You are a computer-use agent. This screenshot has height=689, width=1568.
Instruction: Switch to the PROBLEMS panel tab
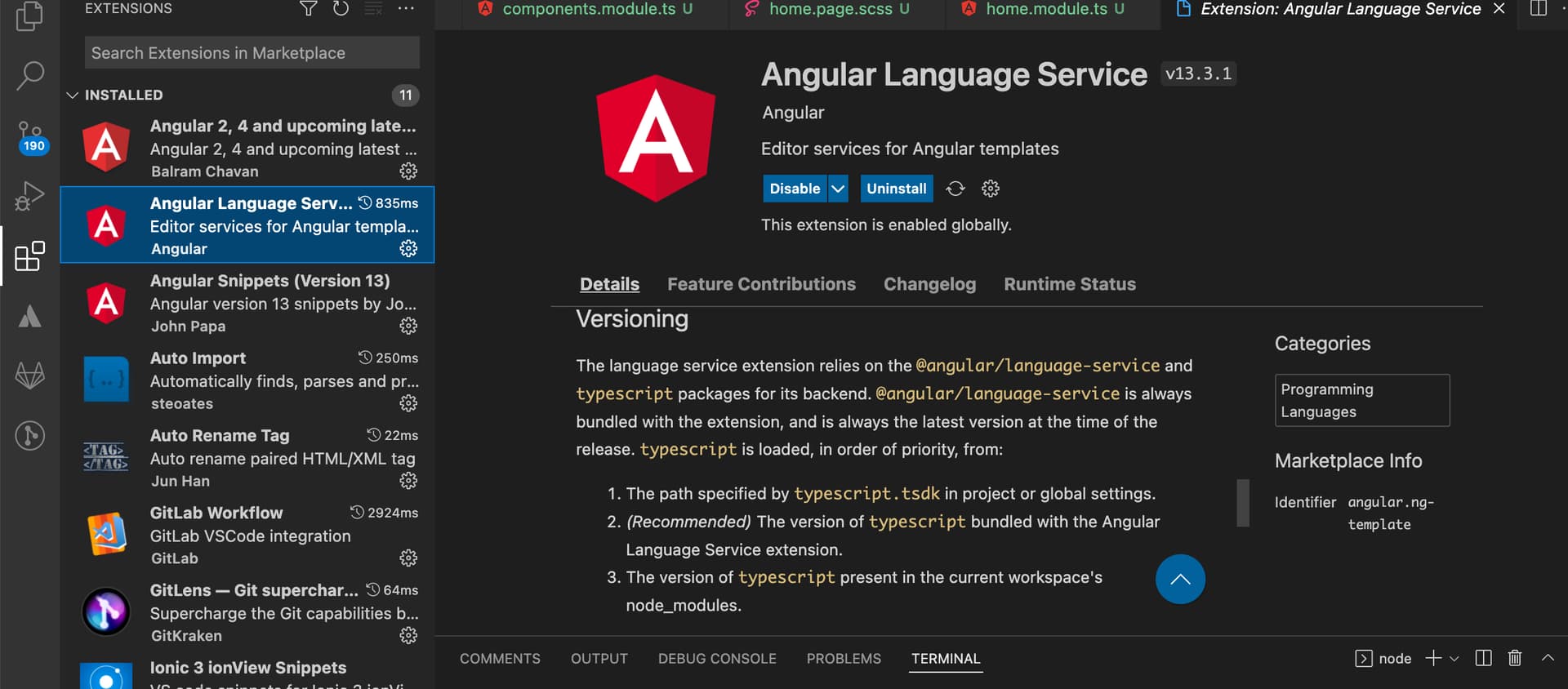tap(844, 659)
